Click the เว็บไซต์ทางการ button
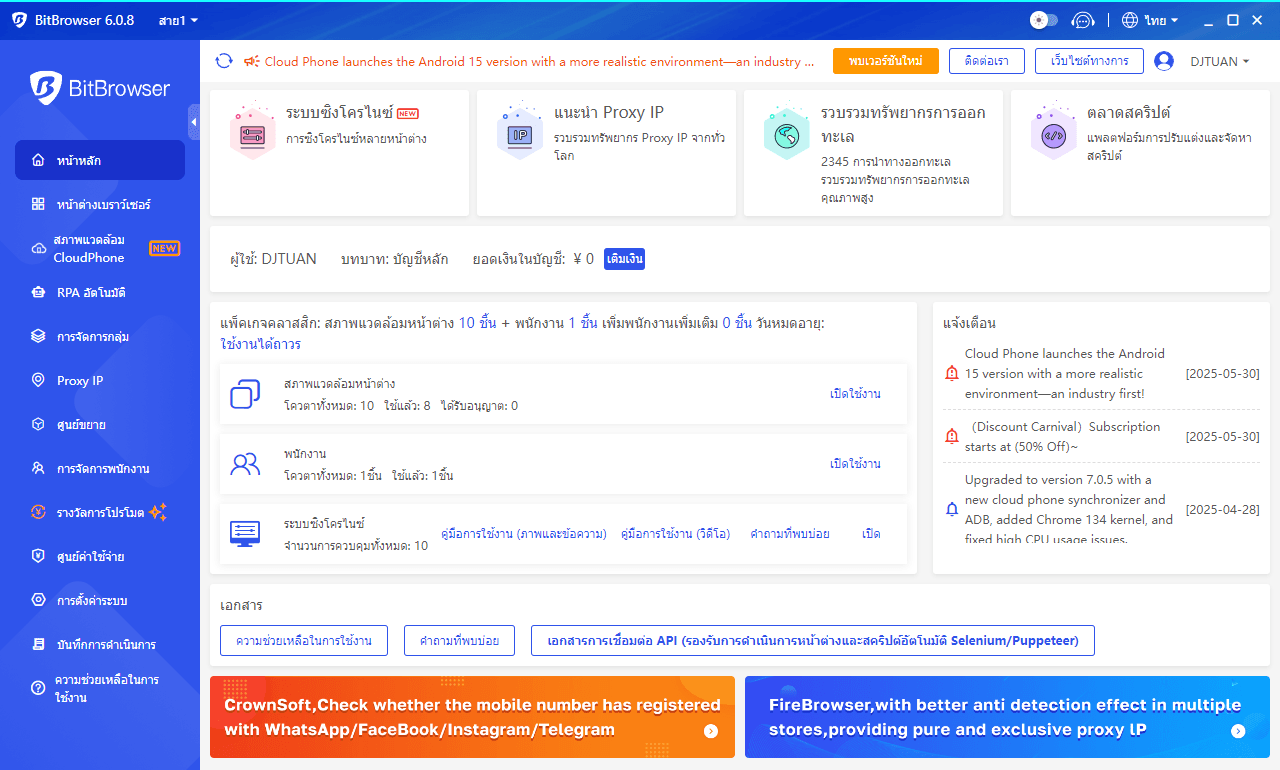The width and height of the screenshot is (1280, 770). [x=1089, y=61]
